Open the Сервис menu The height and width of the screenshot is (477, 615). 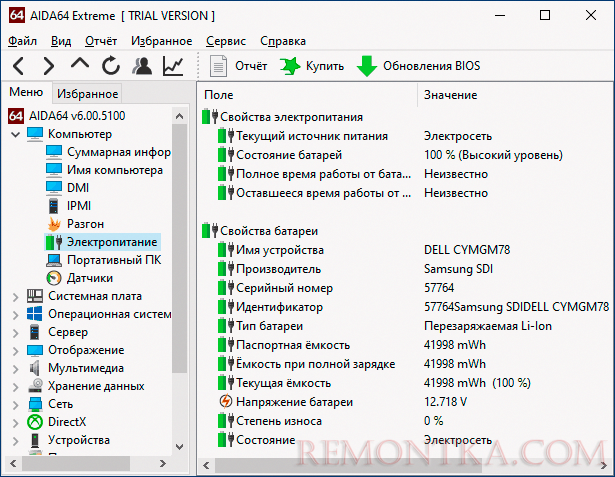point(226,41)
